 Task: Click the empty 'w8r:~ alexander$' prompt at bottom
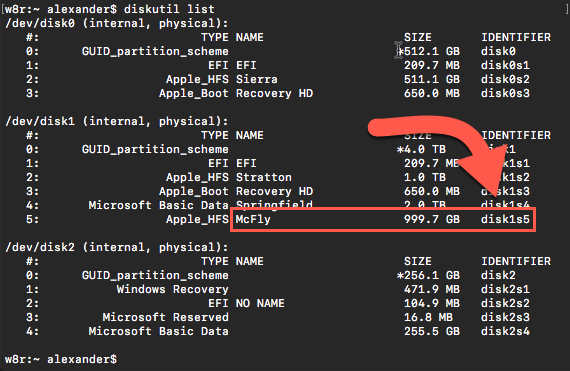point(61,359)
